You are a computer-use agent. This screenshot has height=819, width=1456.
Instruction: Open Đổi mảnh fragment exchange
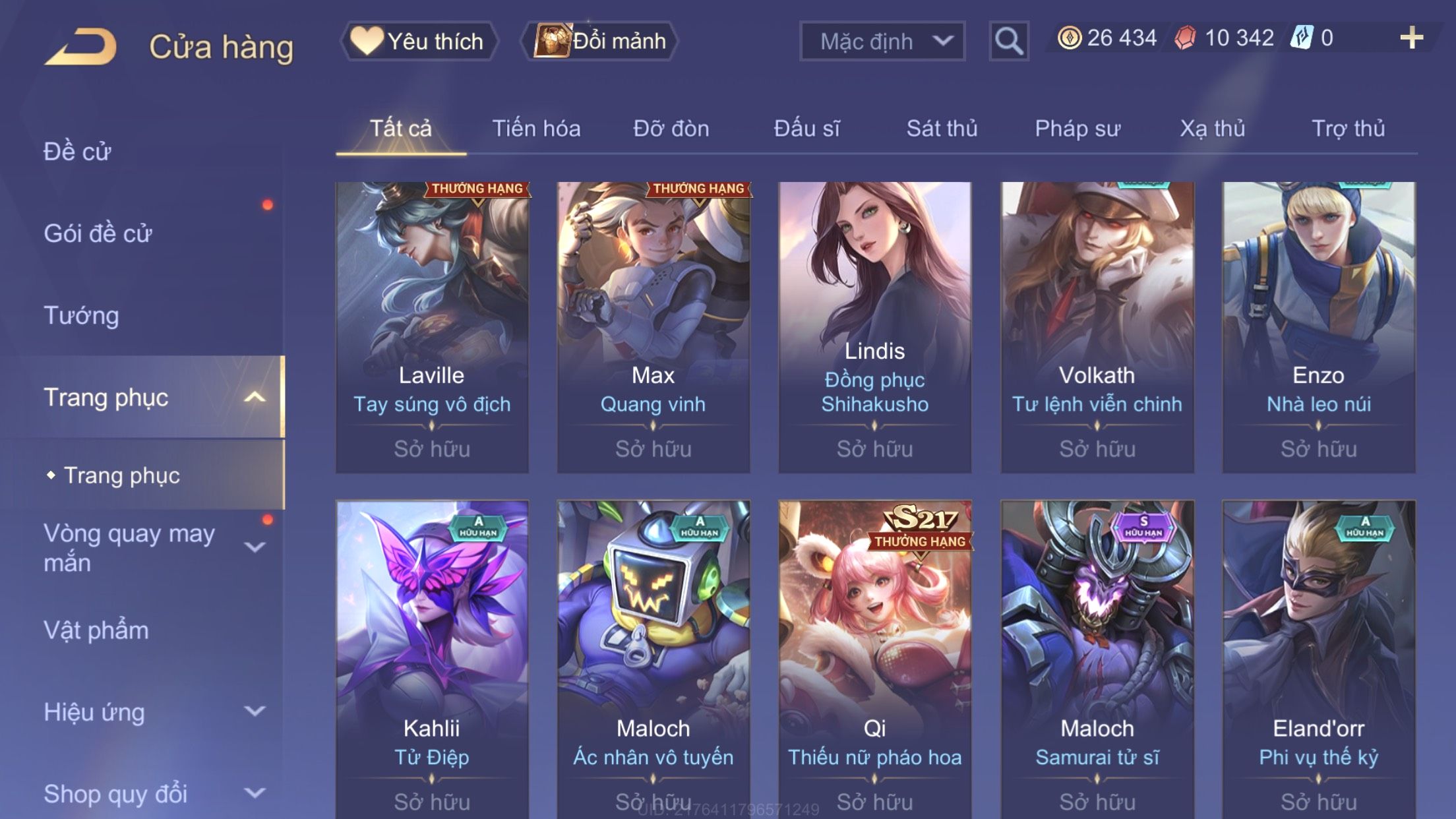[599, 41]
